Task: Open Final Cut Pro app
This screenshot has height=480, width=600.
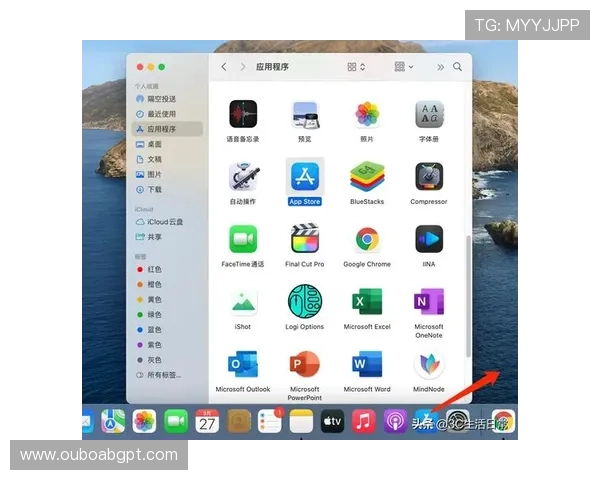Action: [305, 240]
